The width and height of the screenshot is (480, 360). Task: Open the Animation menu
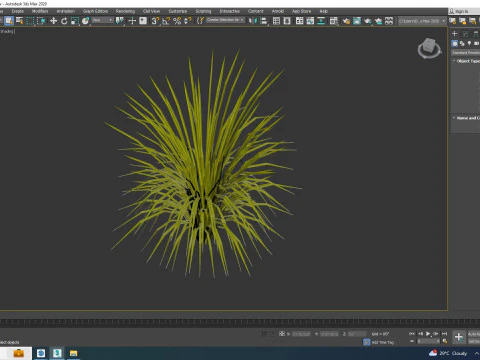point(66,11)
